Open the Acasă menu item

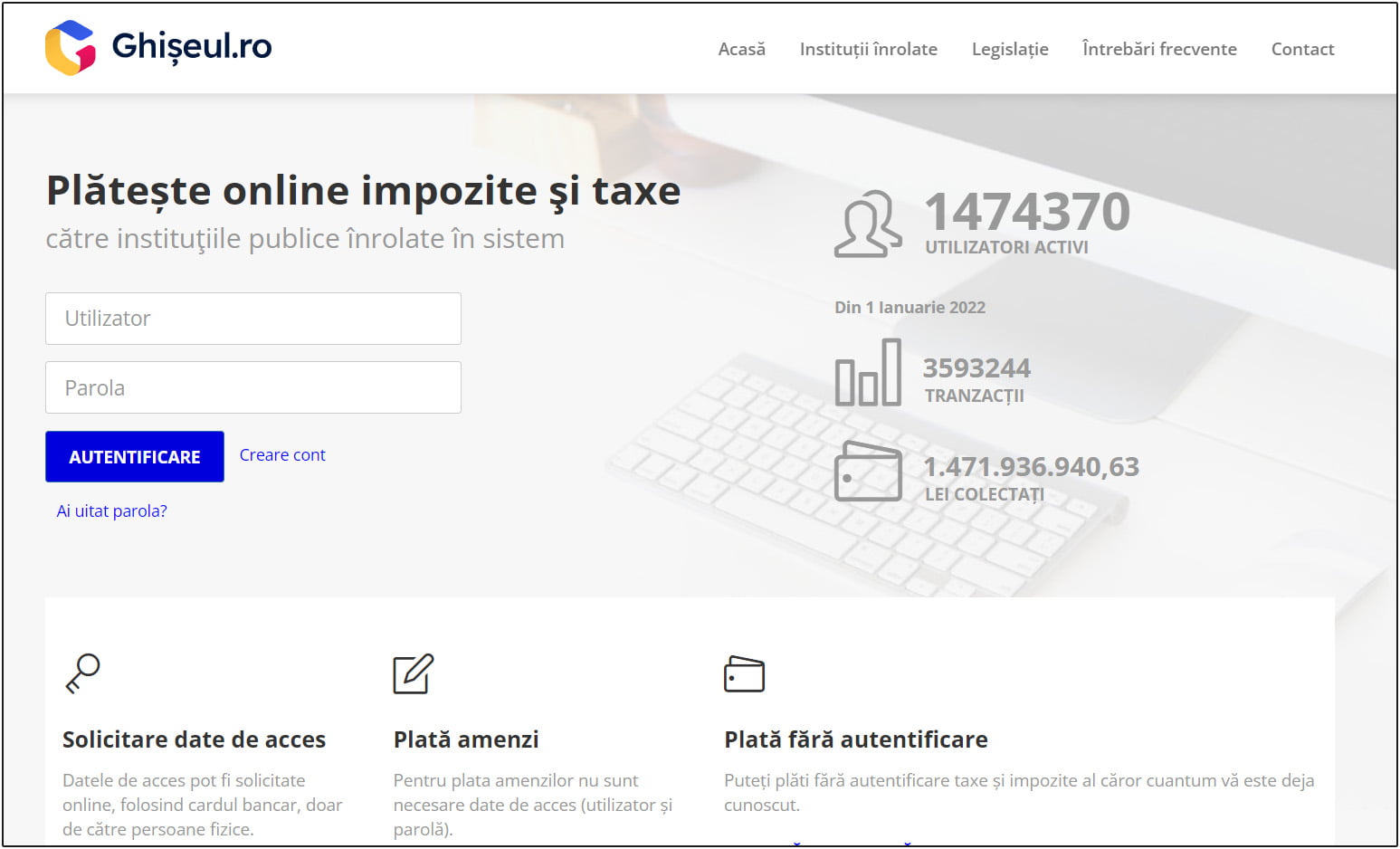[741, 49]
